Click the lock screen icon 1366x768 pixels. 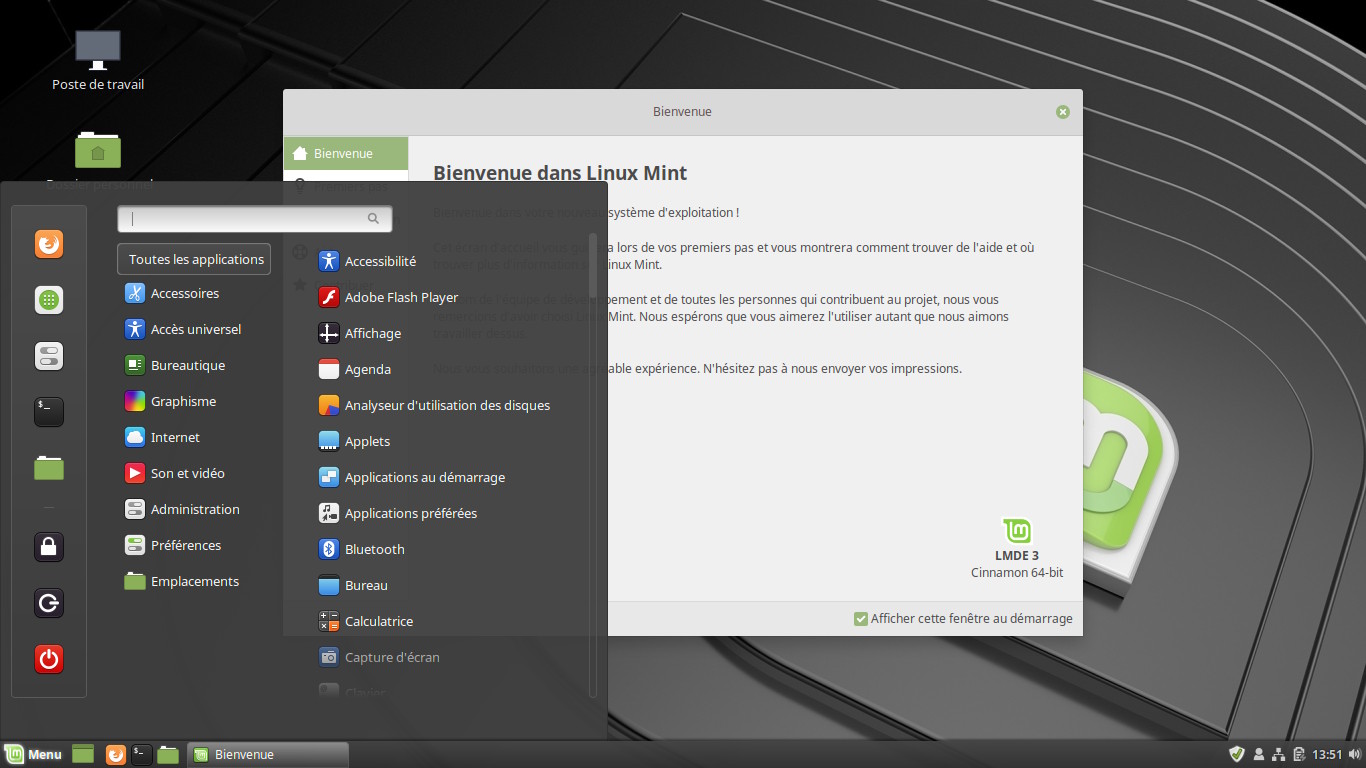pos(49,547)
